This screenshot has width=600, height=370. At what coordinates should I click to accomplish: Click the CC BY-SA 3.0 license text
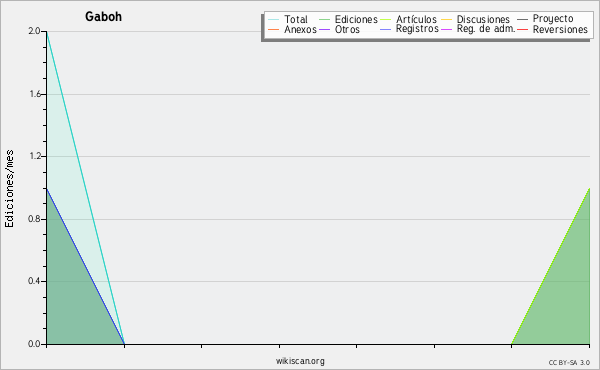click(569, 363)
